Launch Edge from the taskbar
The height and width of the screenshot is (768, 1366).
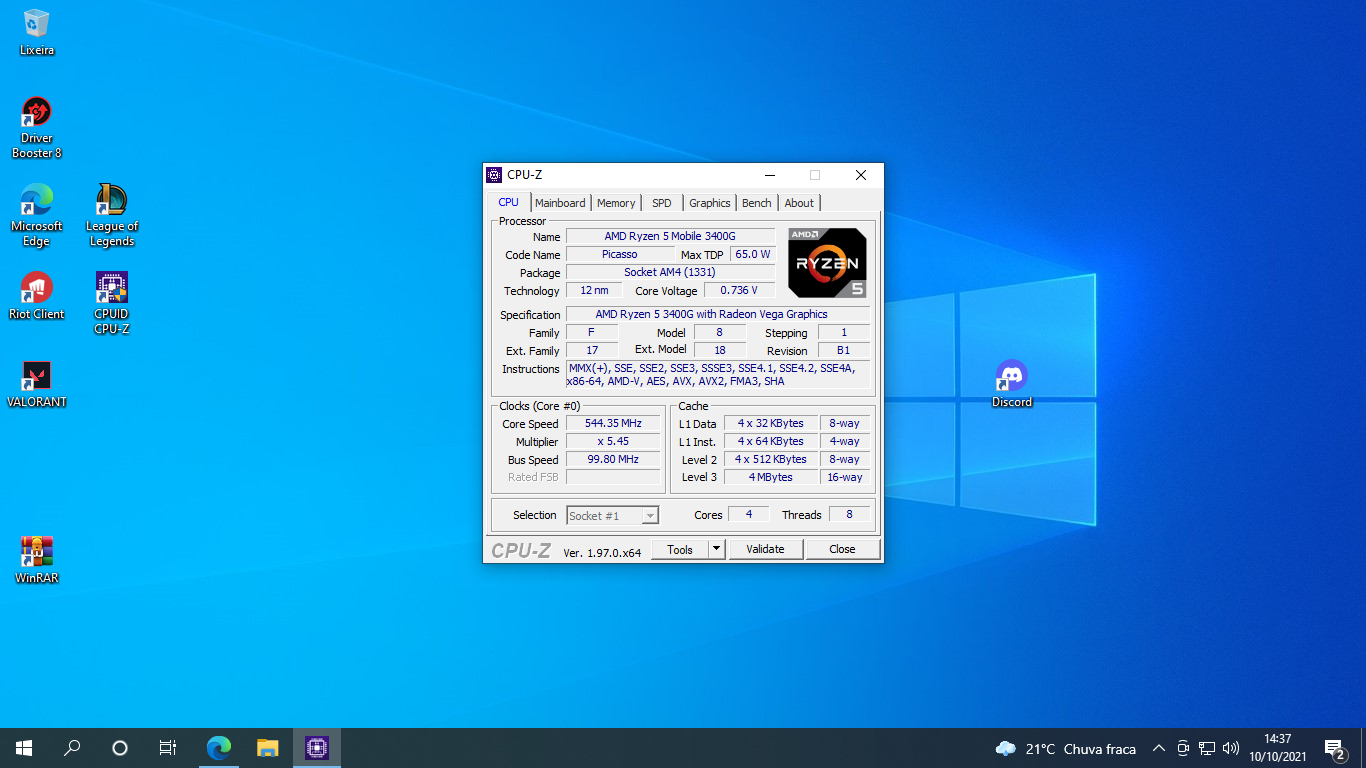pos(219,748)
